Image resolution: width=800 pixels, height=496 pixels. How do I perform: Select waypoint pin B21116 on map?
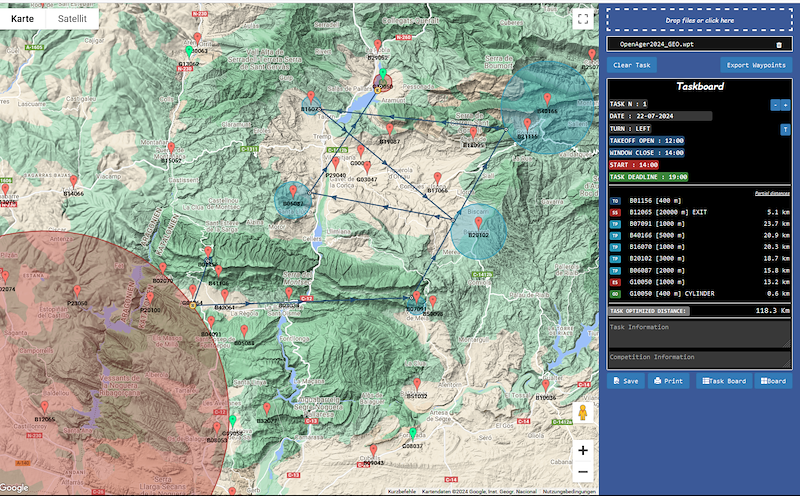[528, 125]
